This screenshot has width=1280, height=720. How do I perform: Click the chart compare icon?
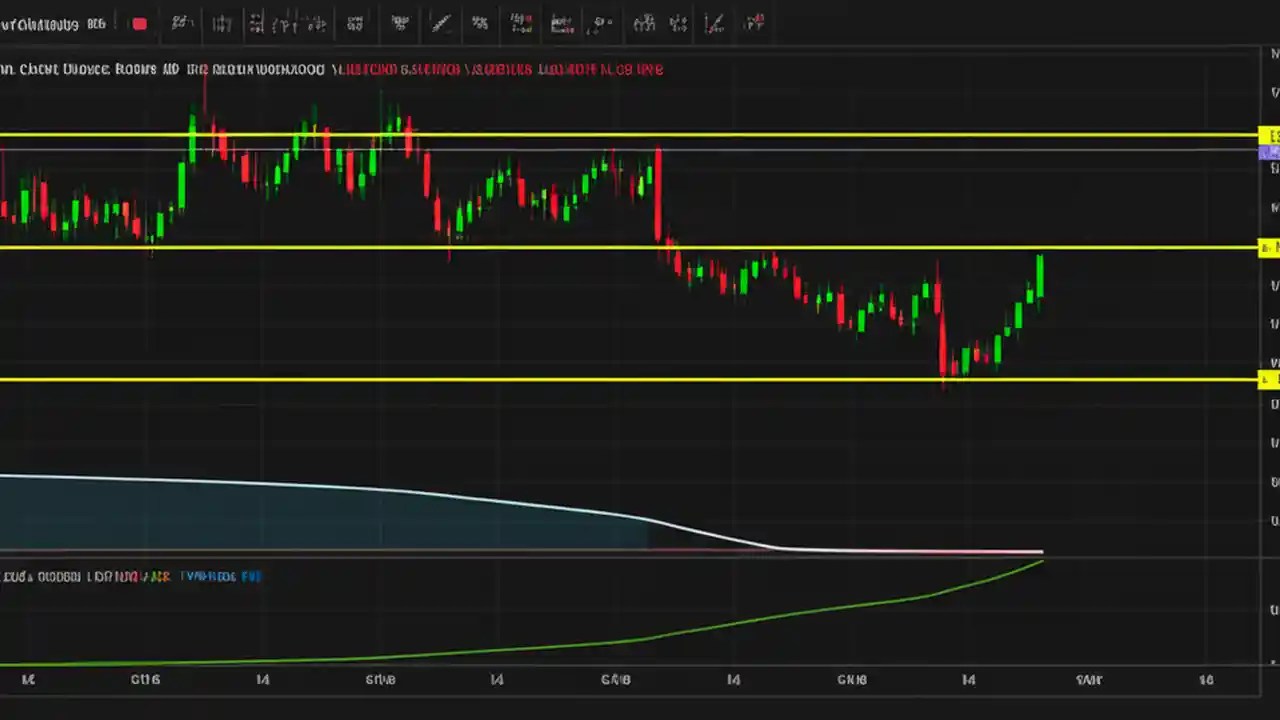click(601, 24)
